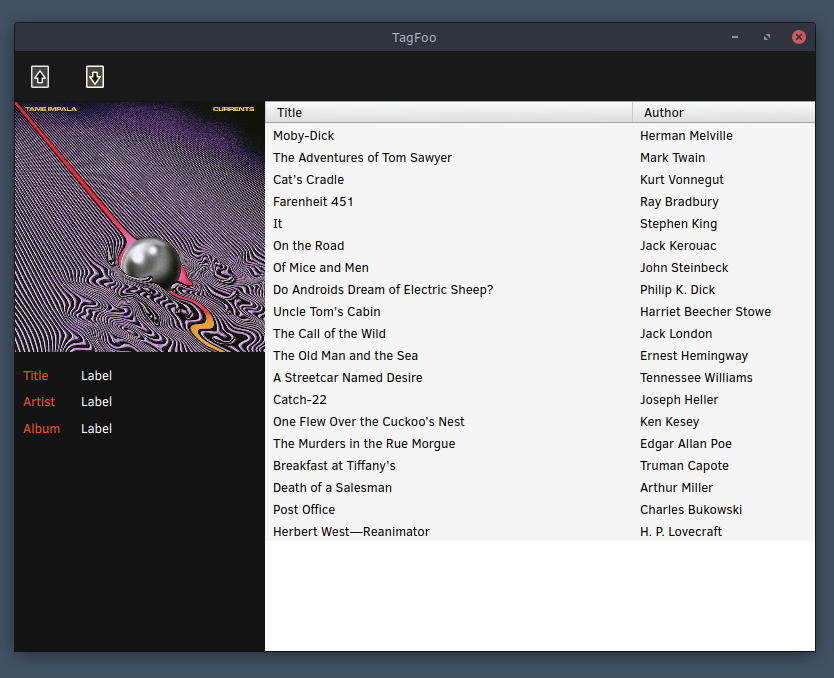Image resolution: width=834 pixels, height=678 pixels.
Task: Select Herbert West—Reanimator entry
Action: [x=540, y=531]
